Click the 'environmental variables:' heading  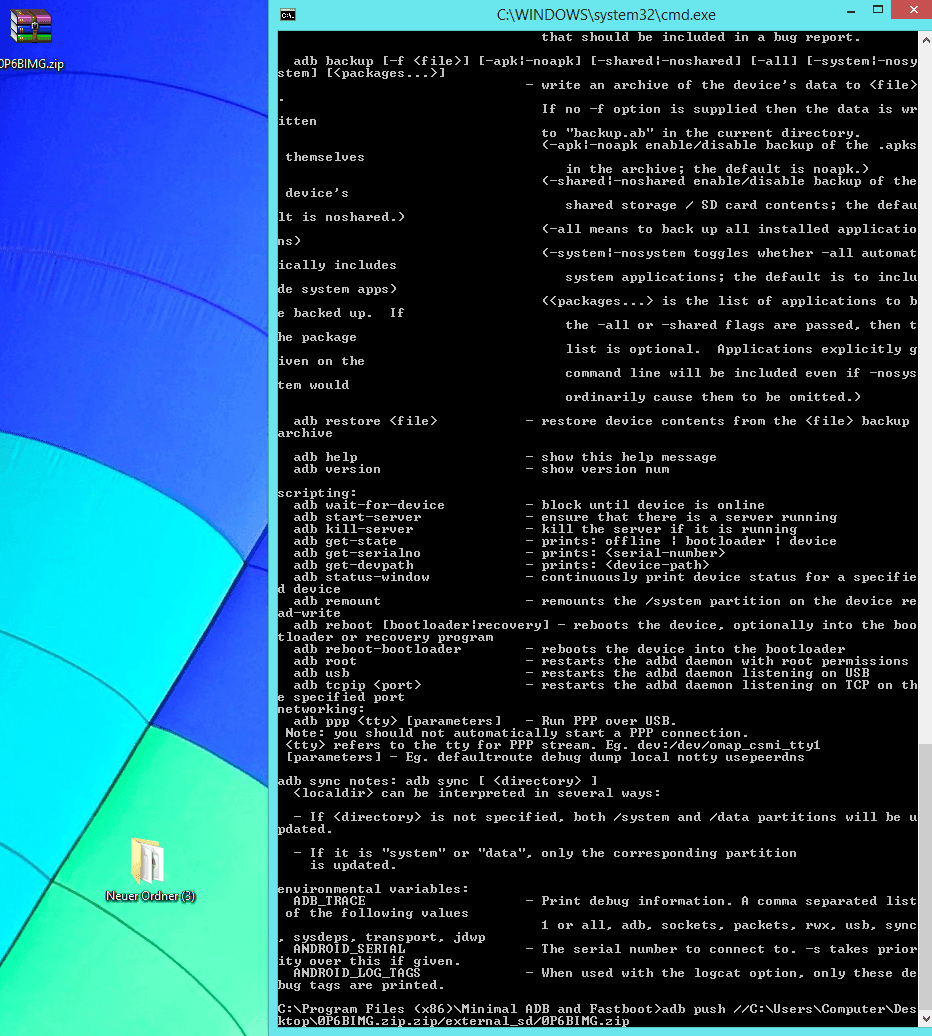point(373,889)
